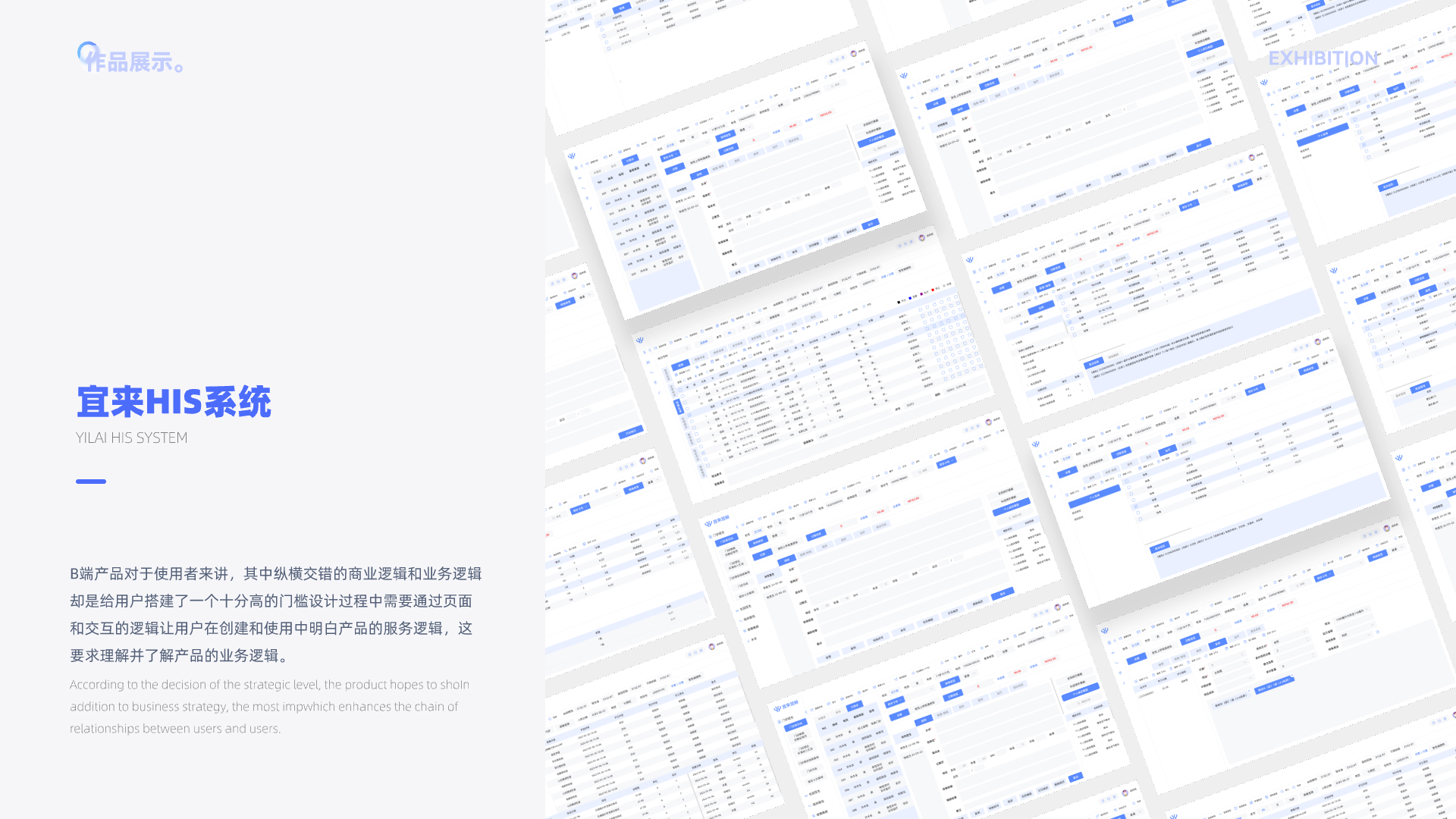This screenshot has width=1456, height=819.
Task: Click the short blue bar under YILAI HIS SYSTEM
Action: coord(91,481)
